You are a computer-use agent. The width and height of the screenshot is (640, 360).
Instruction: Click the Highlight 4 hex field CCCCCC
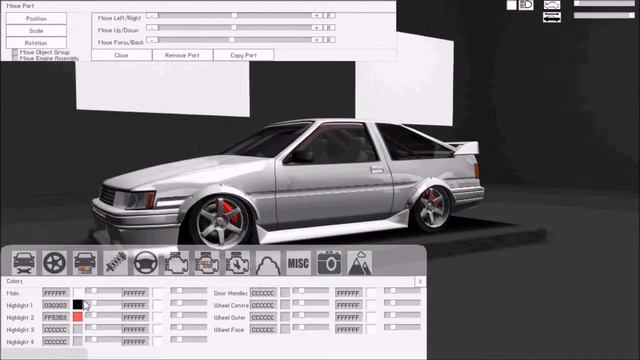point(56,341)
